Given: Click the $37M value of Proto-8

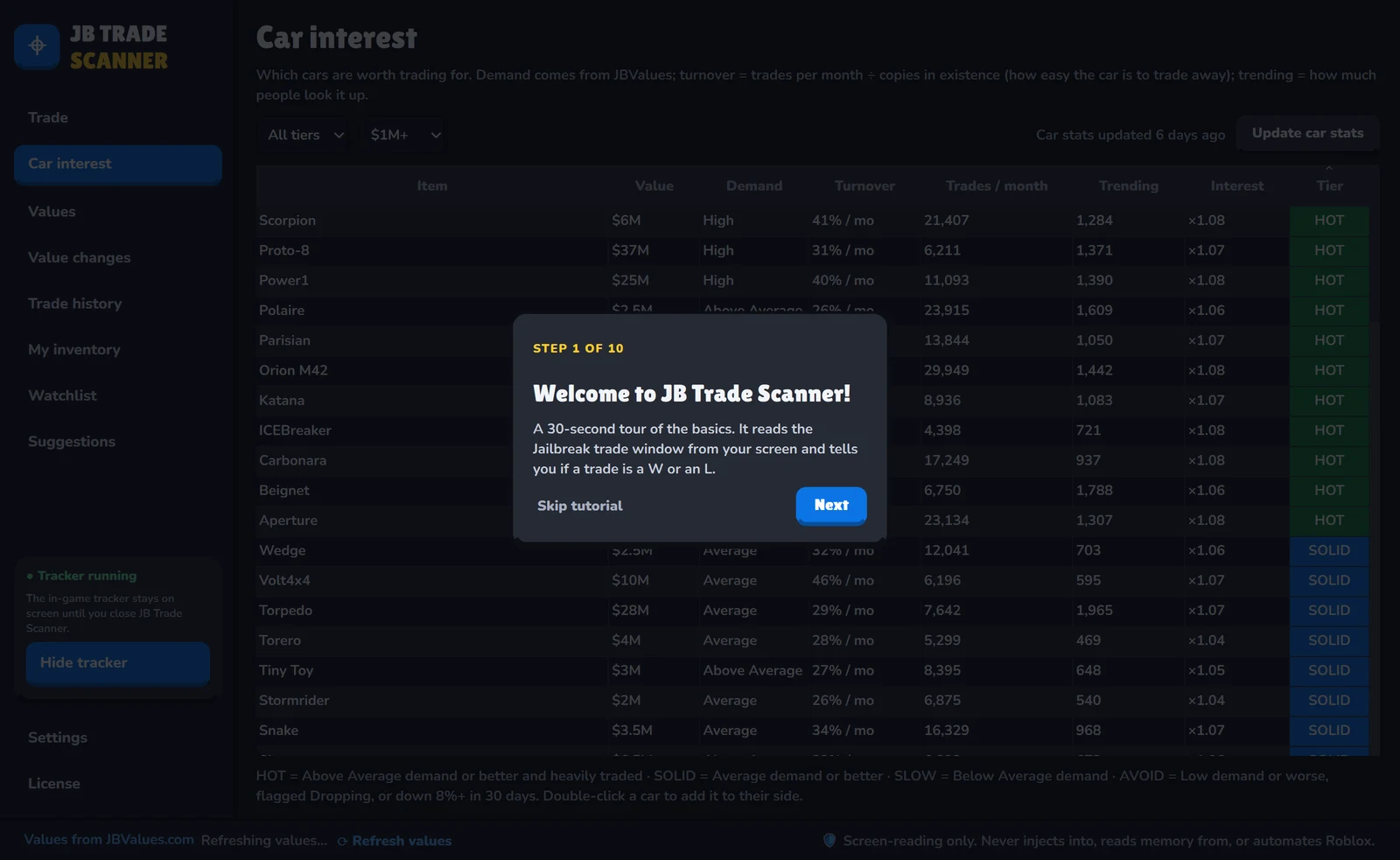Looking at the screenshot, I should click(631, 250).
